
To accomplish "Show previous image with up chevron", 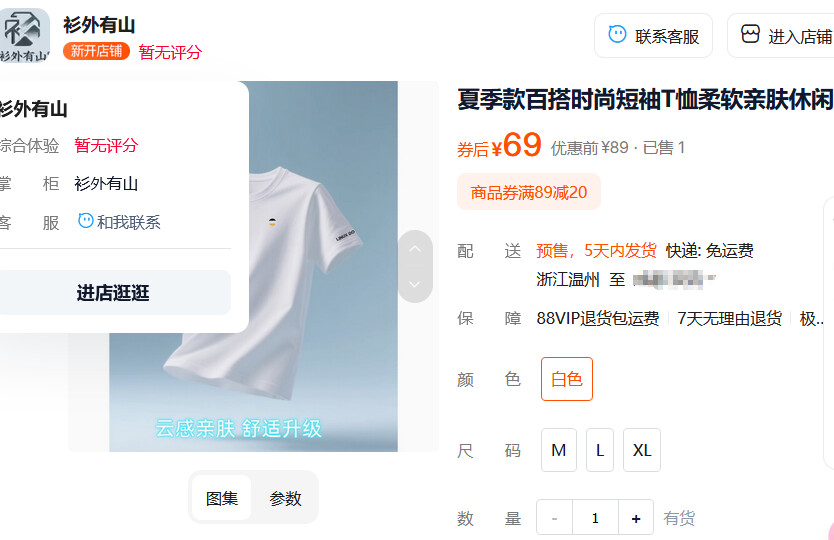I will coord(415,249).
